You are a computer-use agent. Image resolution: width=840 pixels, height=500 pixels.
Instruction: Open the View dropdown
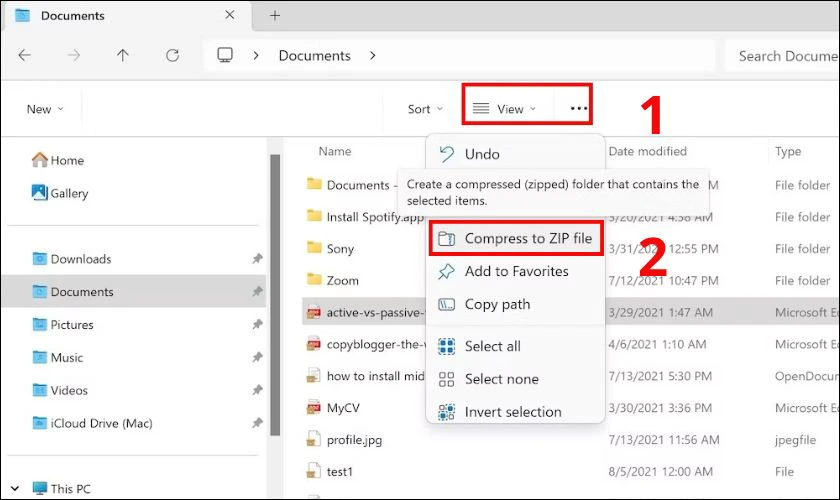pyautogui.click(x=504, y=109)
